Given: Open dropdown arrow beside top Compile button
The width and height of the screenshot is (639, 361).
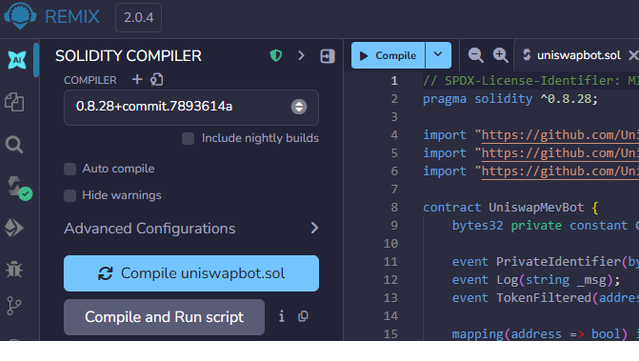Looking at the screenshot, I should pos(438,55).
